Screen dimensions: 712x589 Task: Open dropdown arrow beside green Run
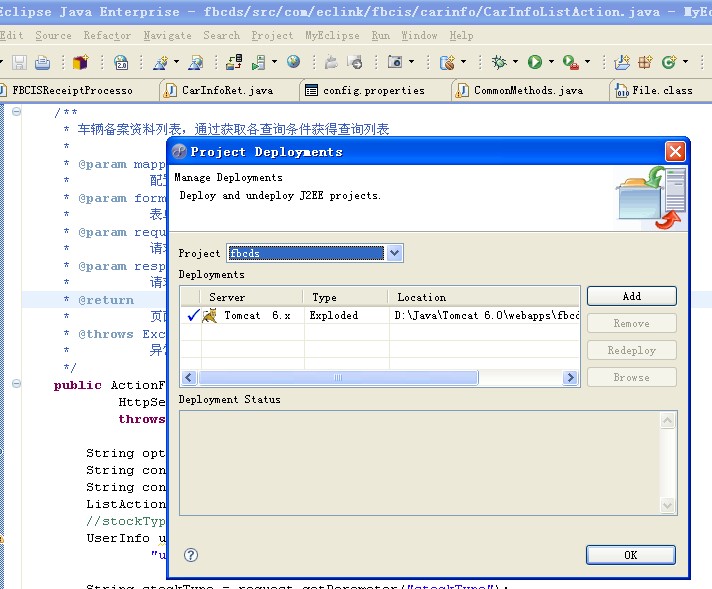point(551,61)
